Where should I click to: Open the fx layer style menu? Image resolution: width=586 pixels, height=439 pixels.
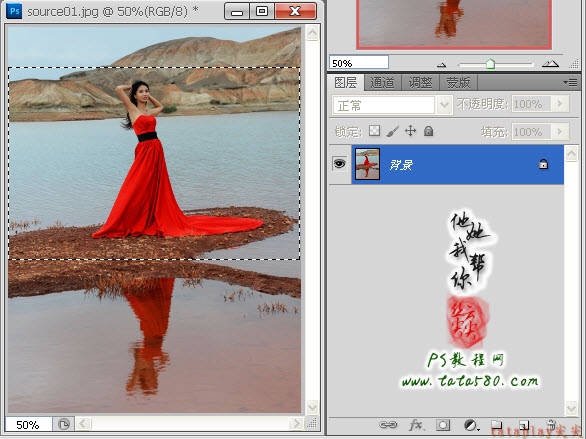416,425
